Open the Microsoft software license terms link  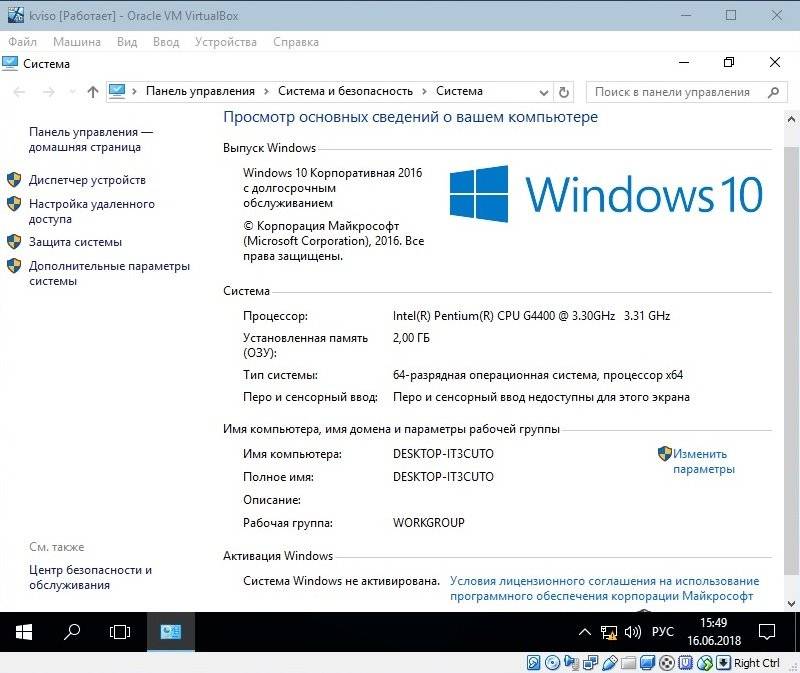click(604, 588)
